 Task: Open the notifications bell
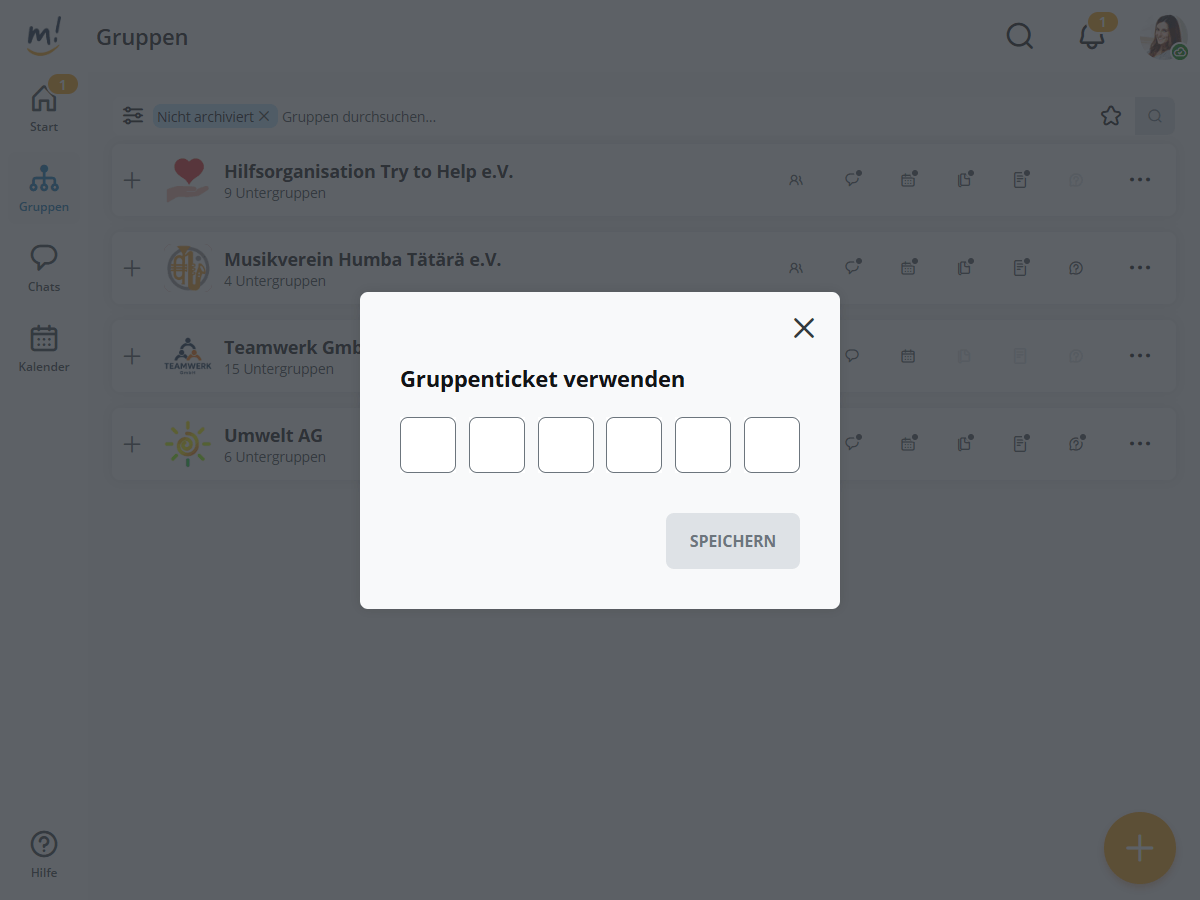(1091, 37)
